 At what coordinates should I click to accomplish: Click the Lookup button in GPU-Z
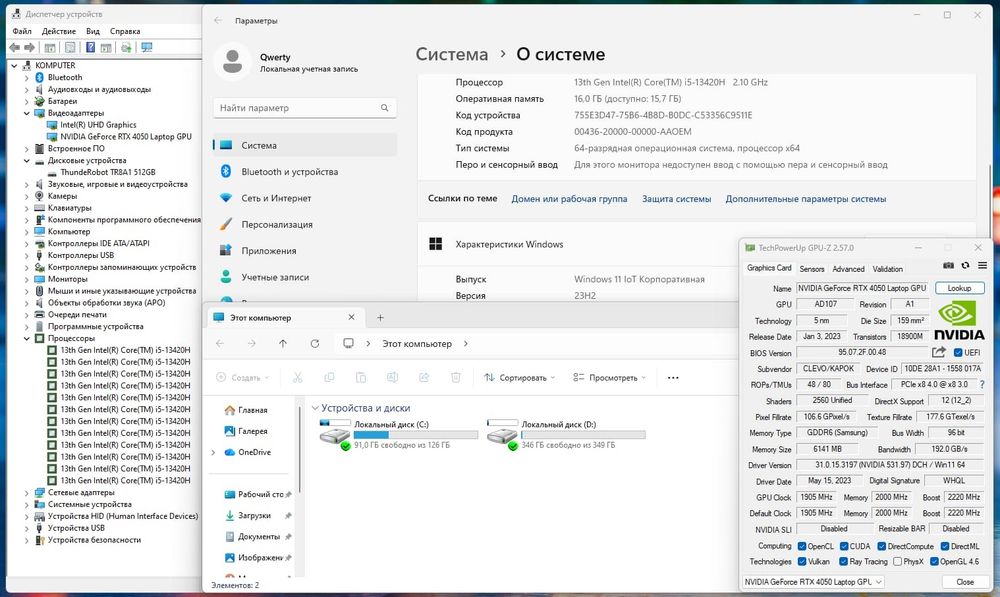(x=959, y=288)
